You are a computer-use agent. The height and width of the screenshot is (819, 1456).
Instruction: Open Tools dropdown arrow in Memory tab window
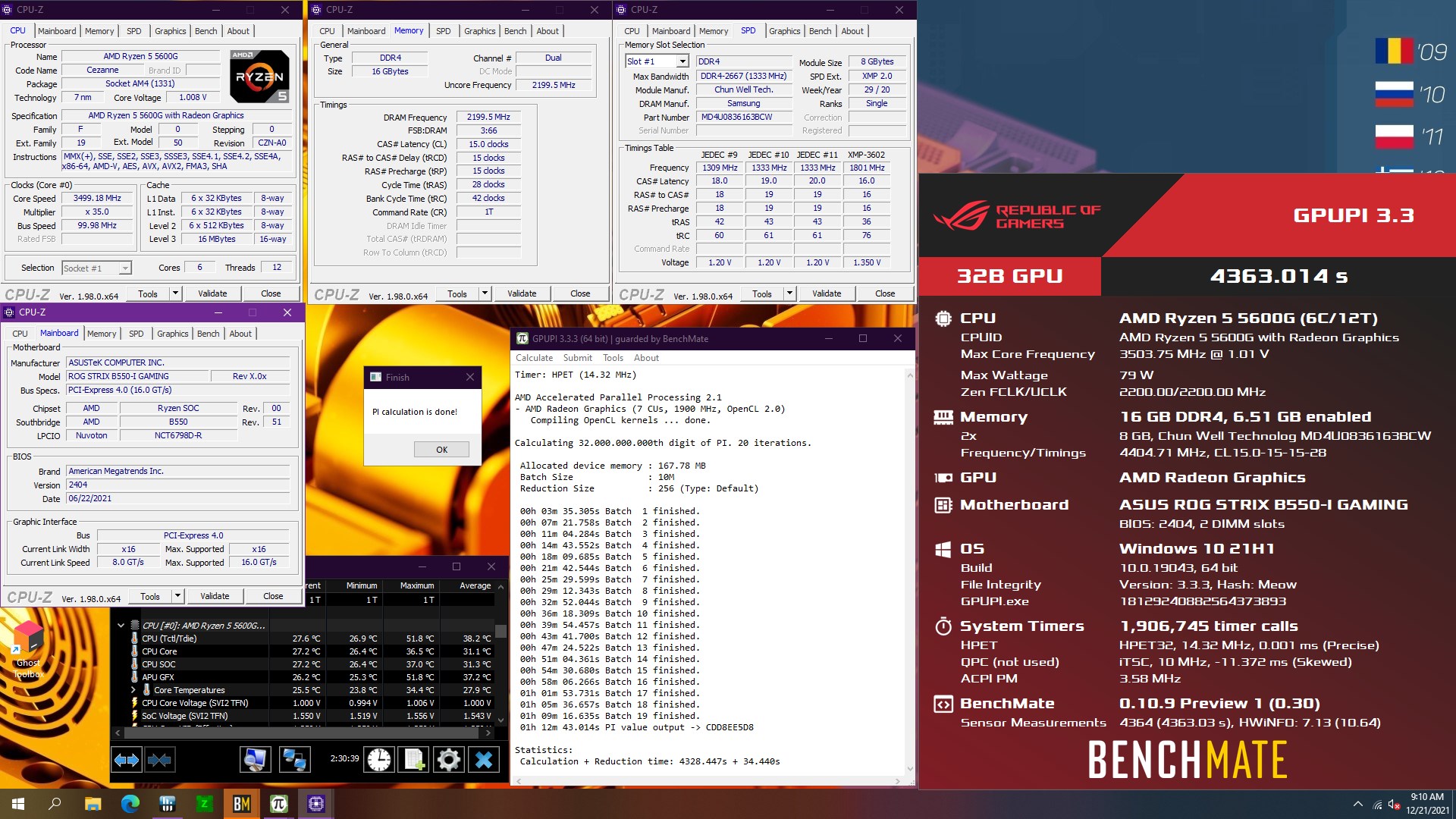[x=485, y=293]
